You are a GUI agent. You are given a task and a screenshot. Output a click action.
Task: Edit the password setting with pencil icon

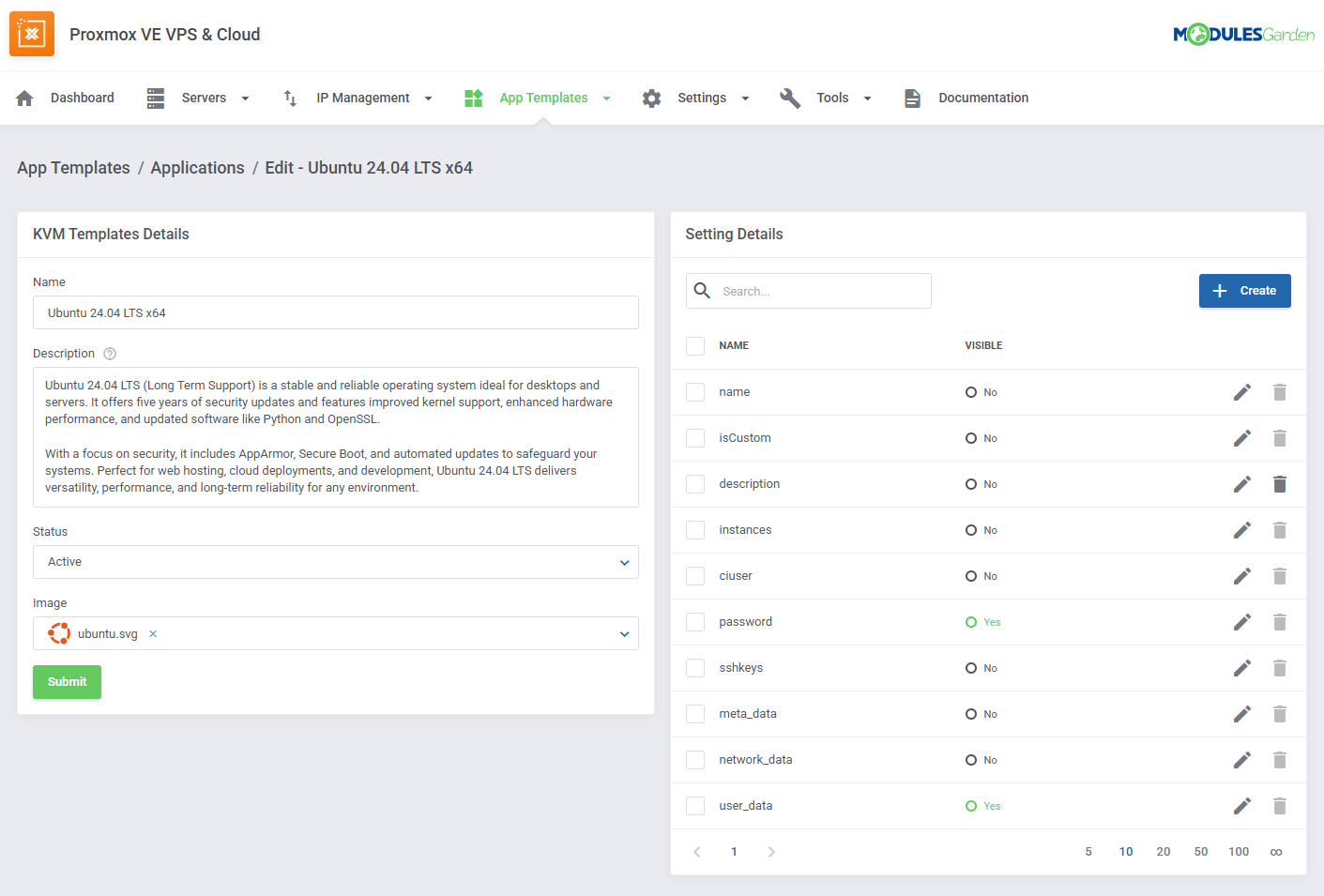(1241, 621)
